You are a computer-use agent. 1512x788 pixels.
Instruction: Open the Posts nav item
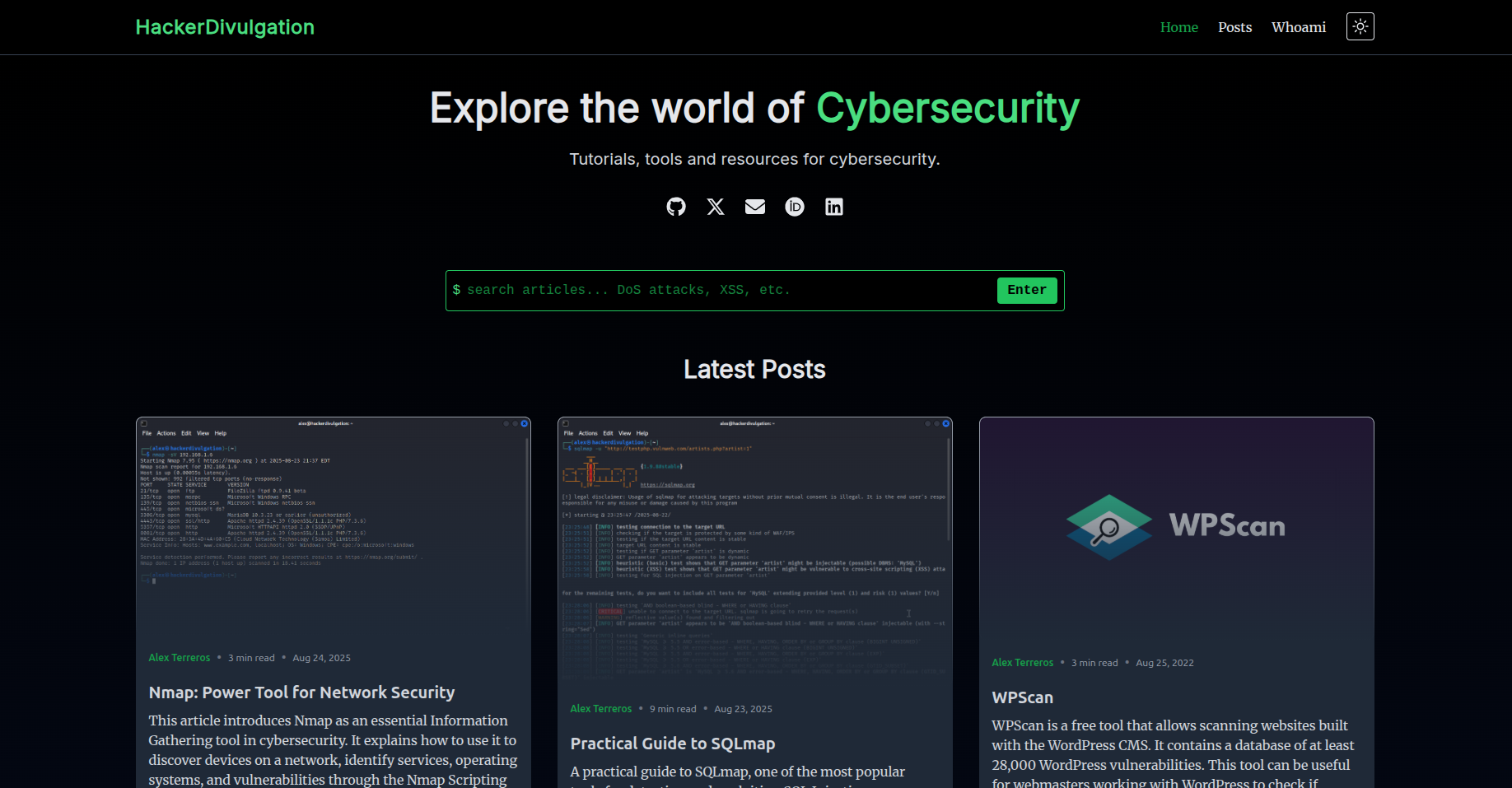(1234, 27)
